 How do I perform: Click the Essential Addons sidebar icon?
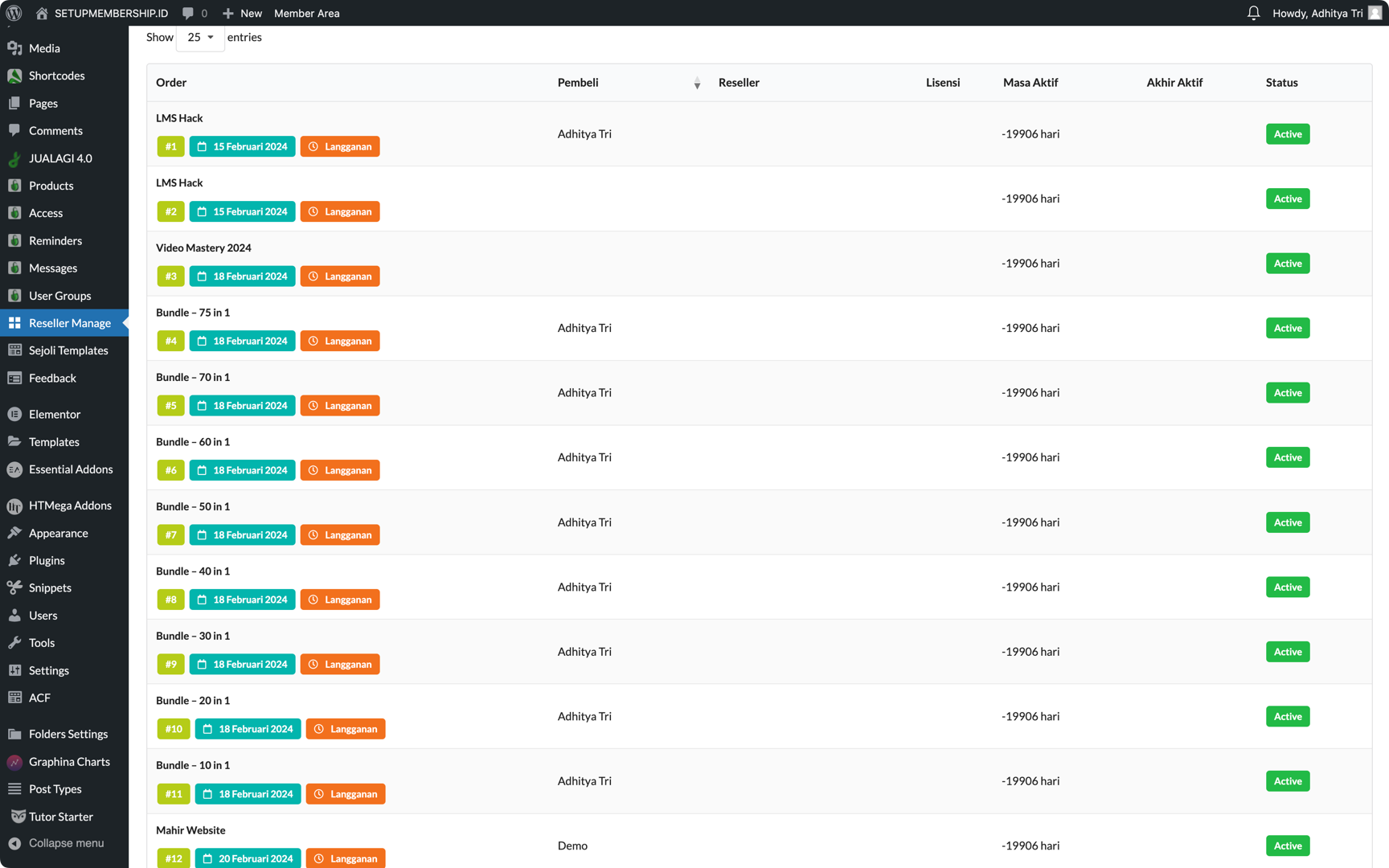click(x=71, y=469)
